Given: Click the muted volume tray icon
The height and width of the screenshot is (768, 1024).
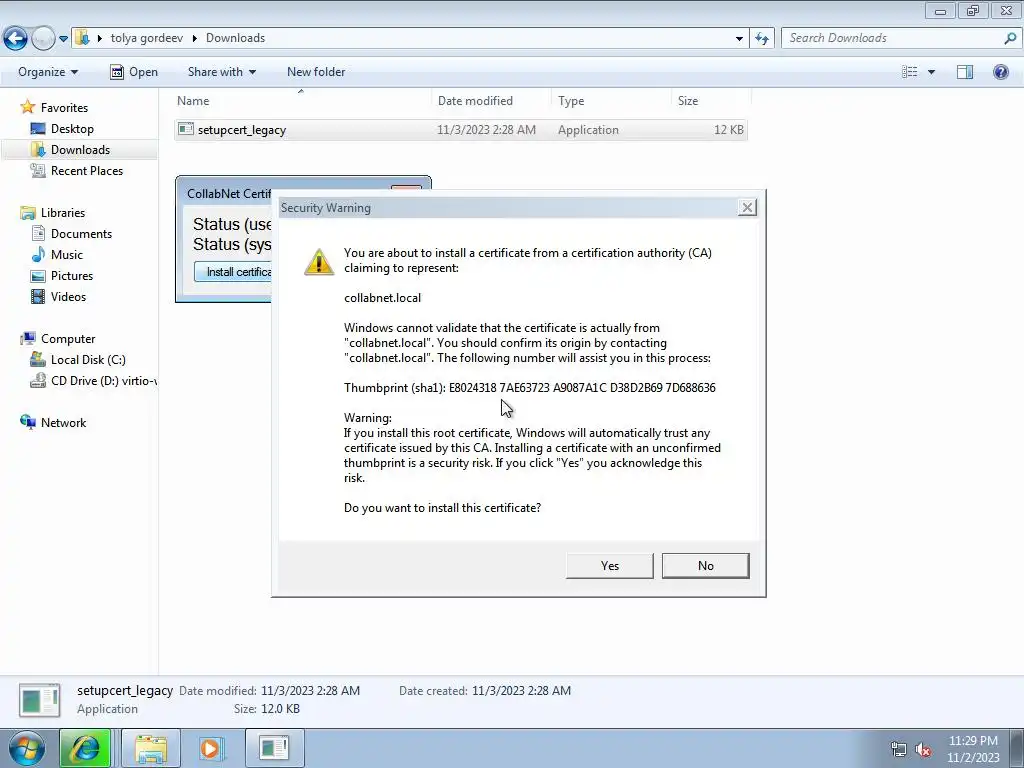Looking at the screenshot, I should point(923,750).
